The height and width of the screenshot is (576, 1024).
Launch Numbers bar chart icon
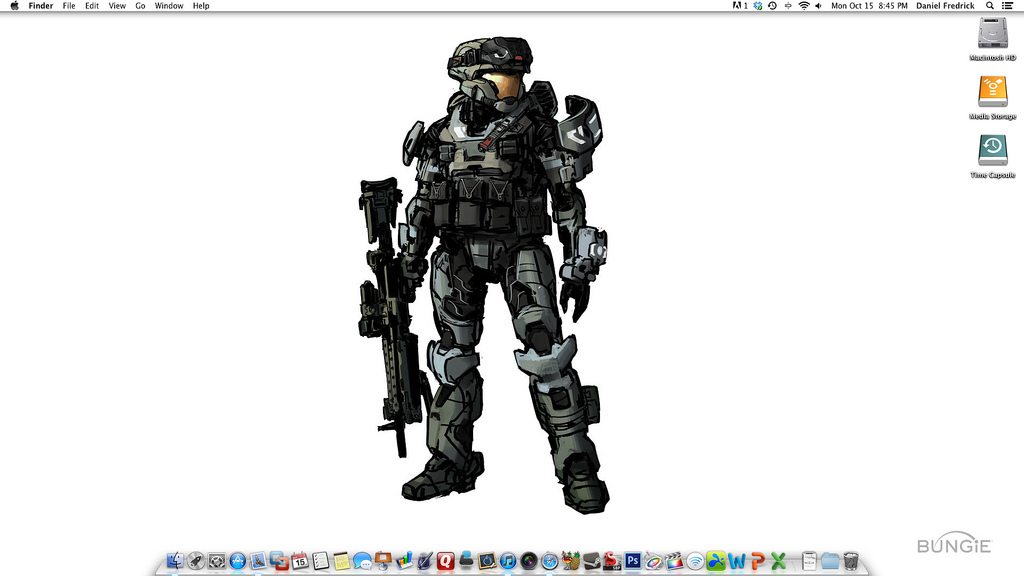(404, 560)
